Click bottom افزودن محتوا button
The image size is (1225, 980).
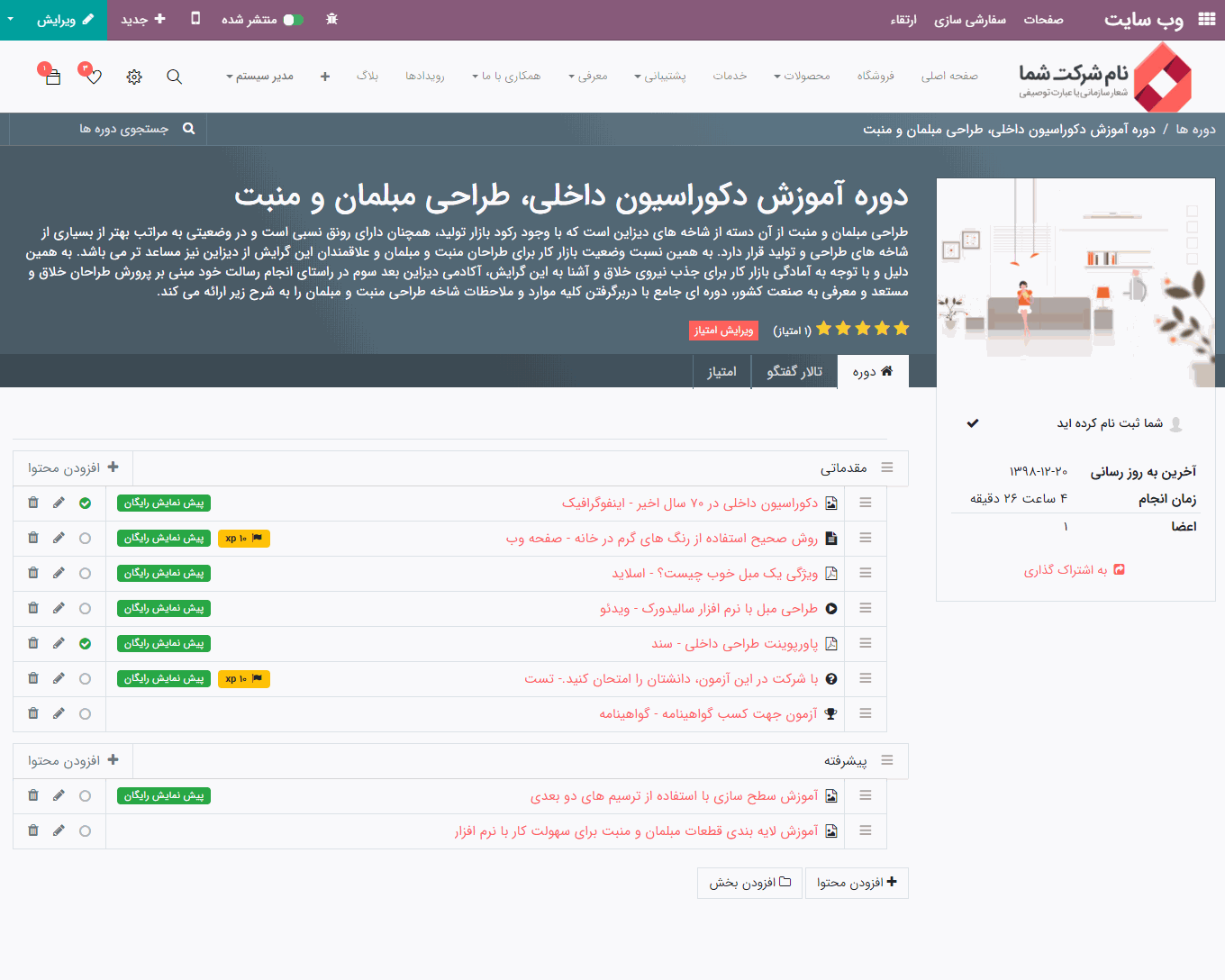click(857, 883)
